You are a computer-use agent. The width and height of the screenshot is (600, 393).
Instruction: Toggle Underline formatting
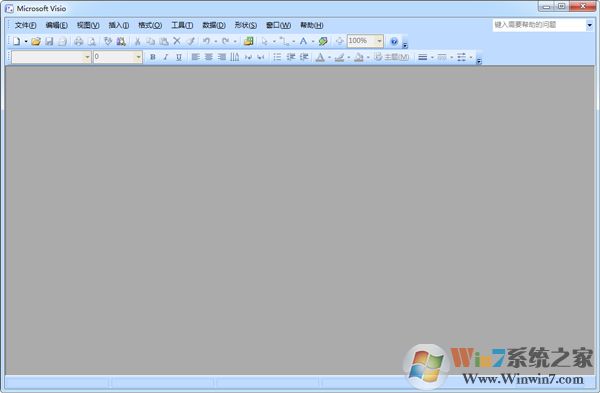[179, 57]
